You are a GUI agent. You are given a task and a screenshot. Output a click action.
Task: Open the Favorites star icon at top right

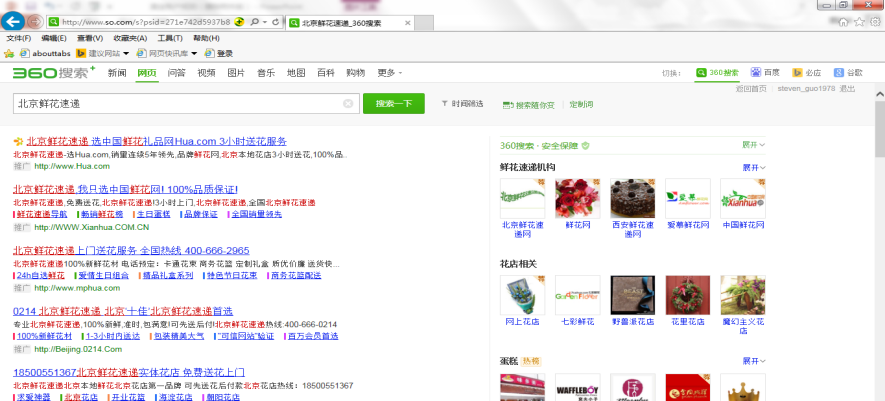tap(859, 22)
